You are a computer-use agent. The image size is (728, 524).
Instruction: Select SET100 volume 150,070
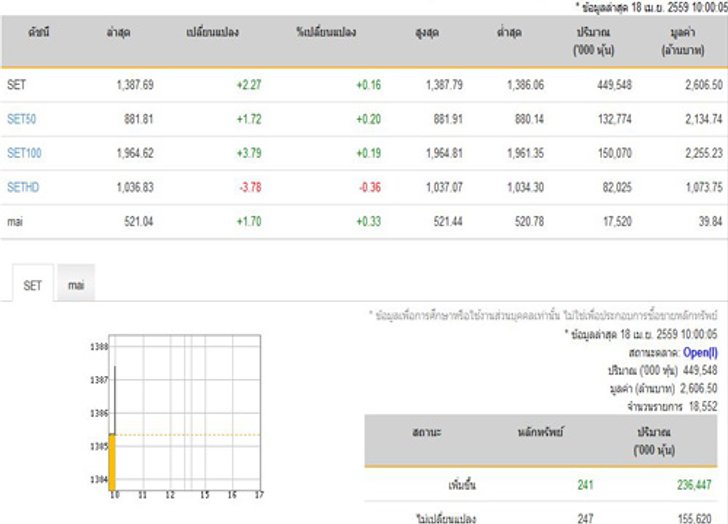coord(615,153)
